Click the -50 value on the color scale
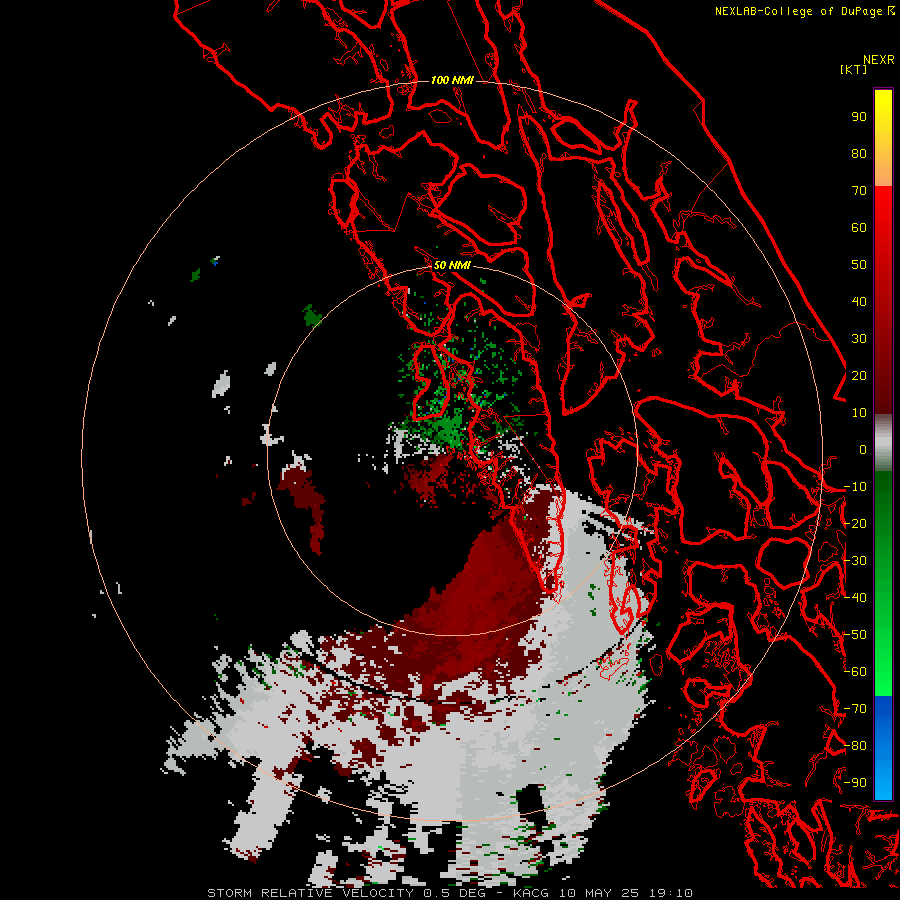 [x=855, y=634]
